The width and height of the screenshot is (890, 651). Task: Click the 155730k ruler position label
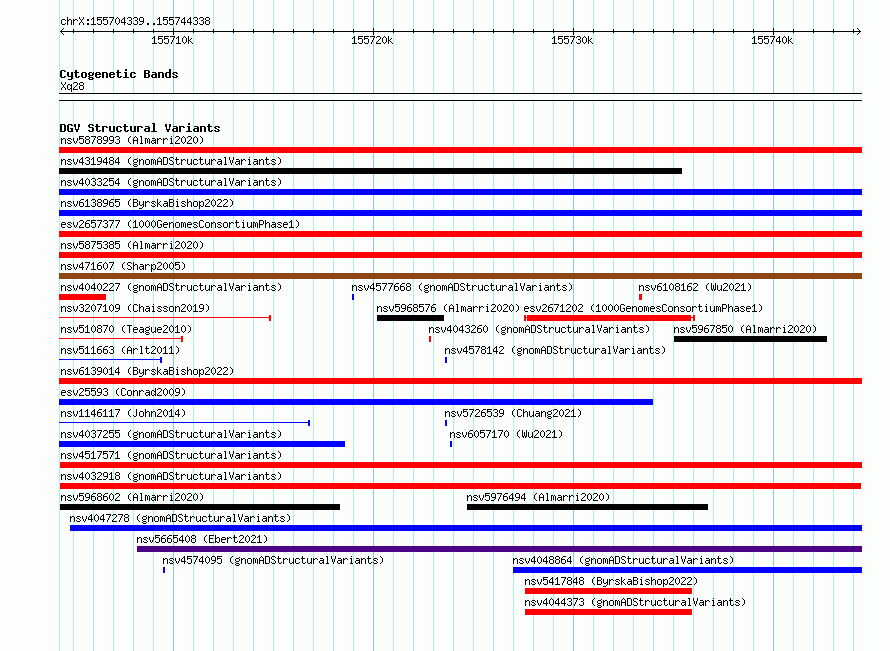[x=572, y=40]
